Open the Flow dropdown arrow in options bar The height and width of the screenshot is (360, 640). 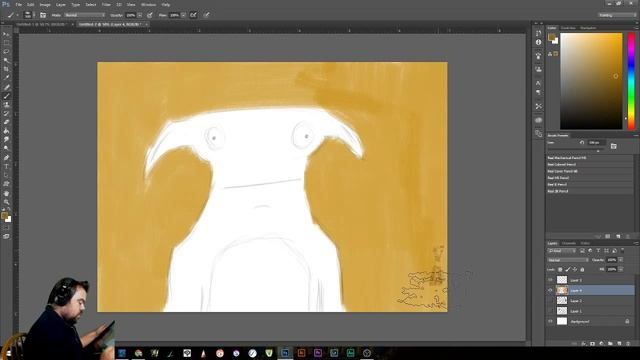coord(183,15)
